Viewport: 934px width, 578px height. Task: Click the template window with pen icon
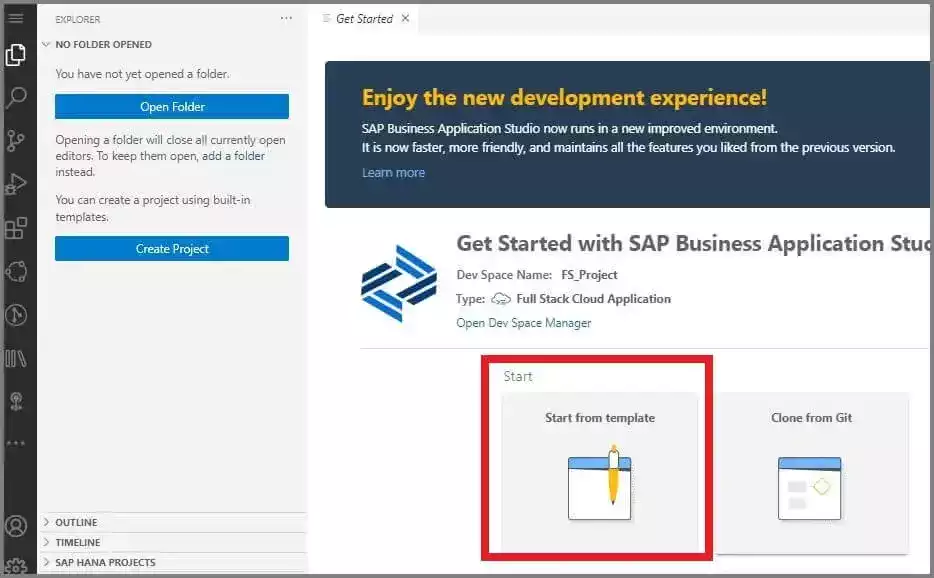(x=600, y=483)
